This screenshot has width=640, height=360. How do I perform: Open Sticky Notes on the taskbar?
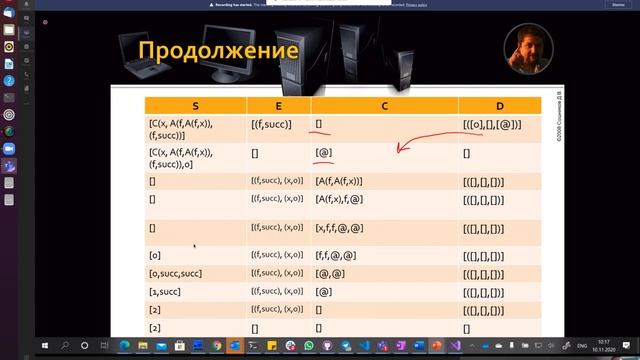point(272,346)
